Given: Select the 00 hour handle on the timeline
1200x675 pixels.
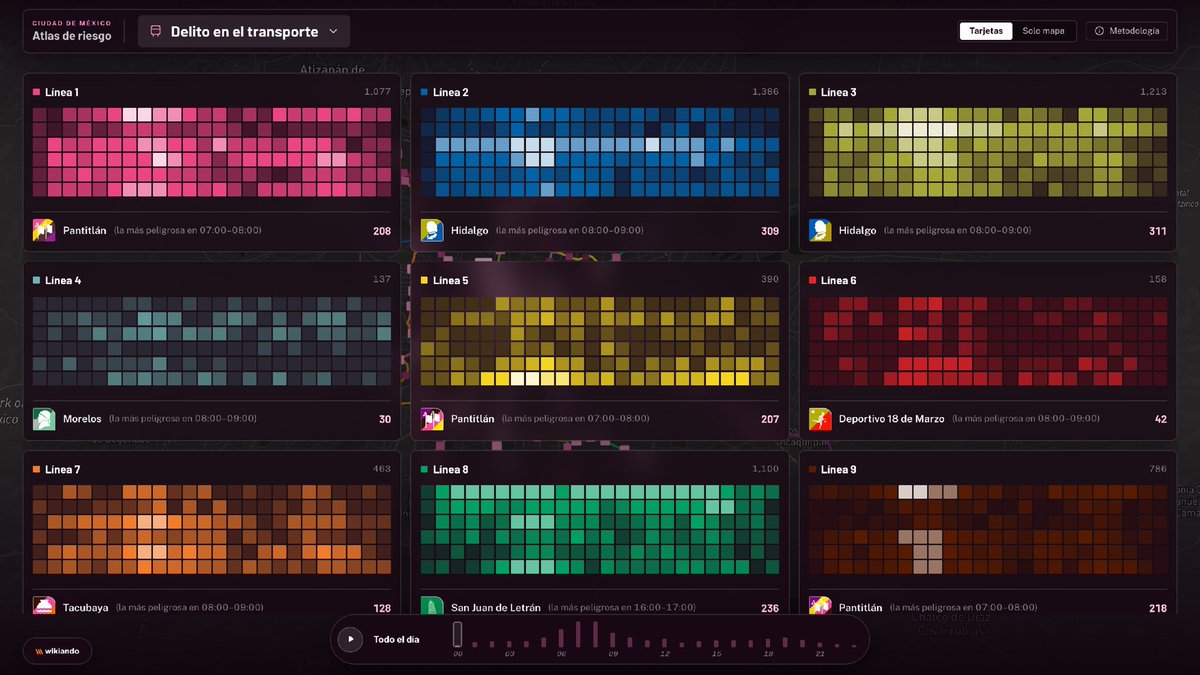Looking at the screenshot, I should point(457,634).
